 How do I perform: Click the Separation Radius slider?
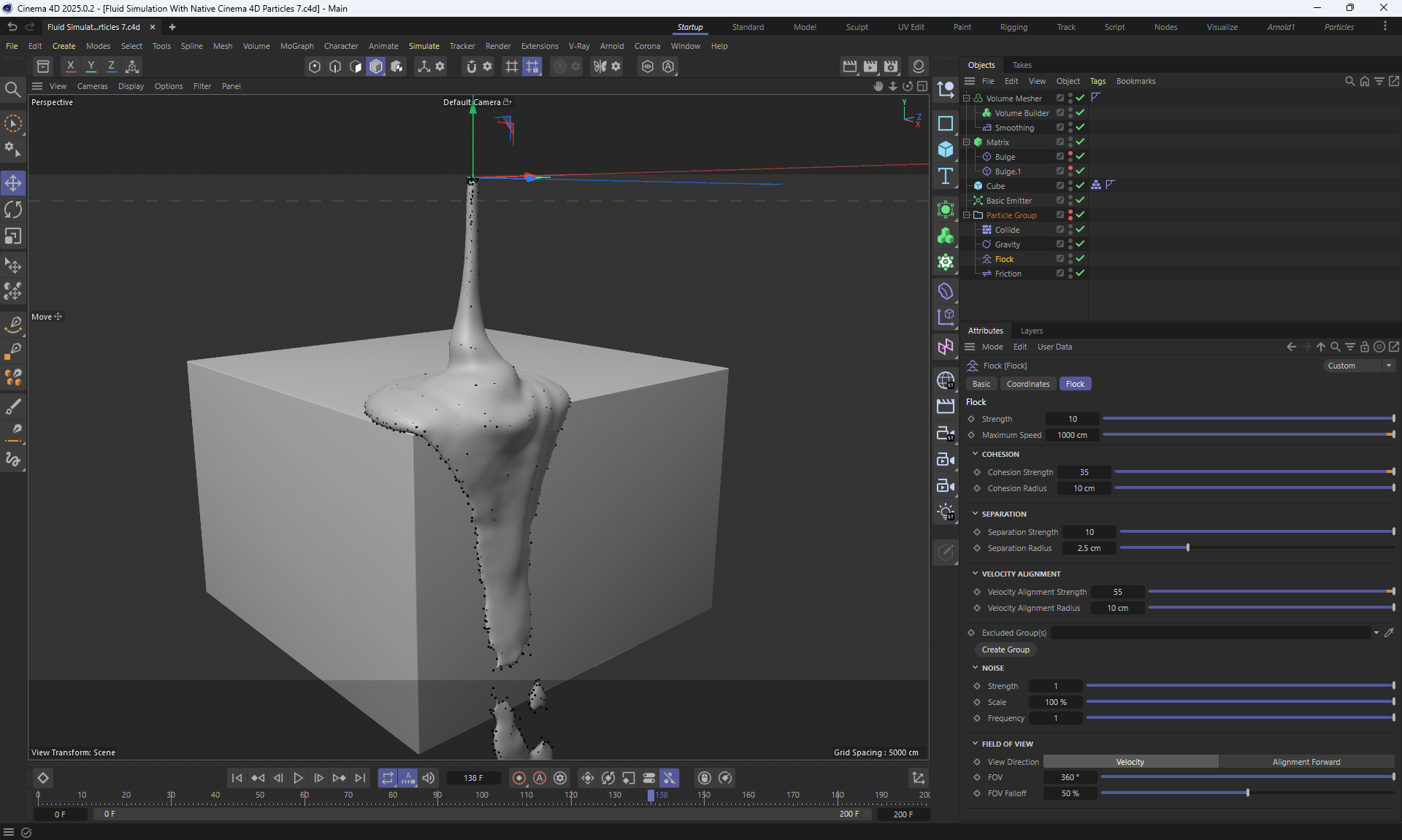[x=1256, y=548]
